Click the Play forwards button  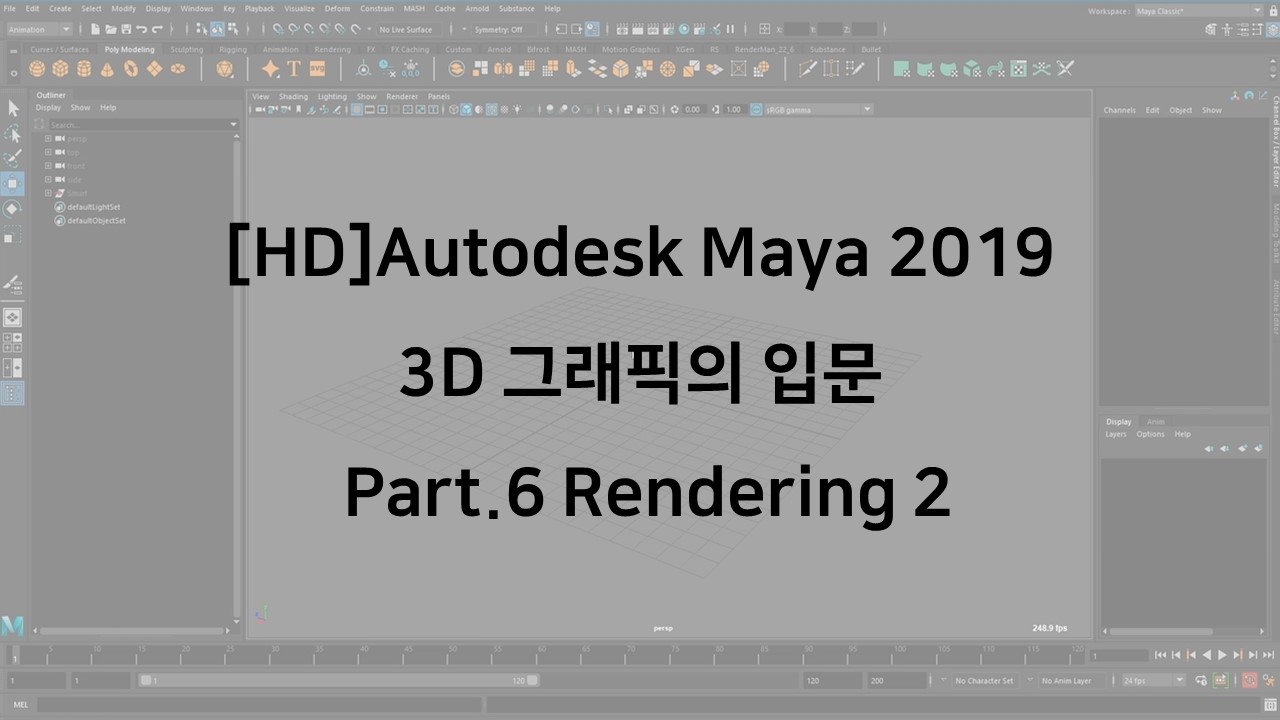[1222, 655]
